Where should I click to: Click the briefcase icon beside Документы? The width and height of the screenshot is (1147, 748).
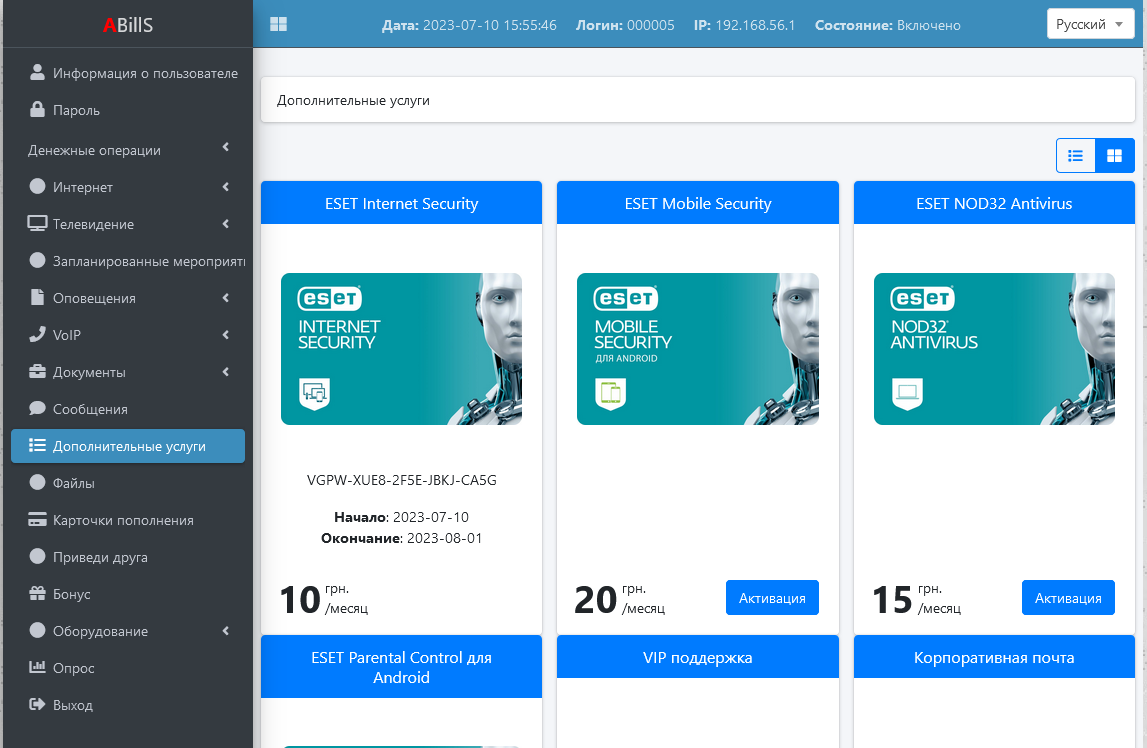[37, 371]
